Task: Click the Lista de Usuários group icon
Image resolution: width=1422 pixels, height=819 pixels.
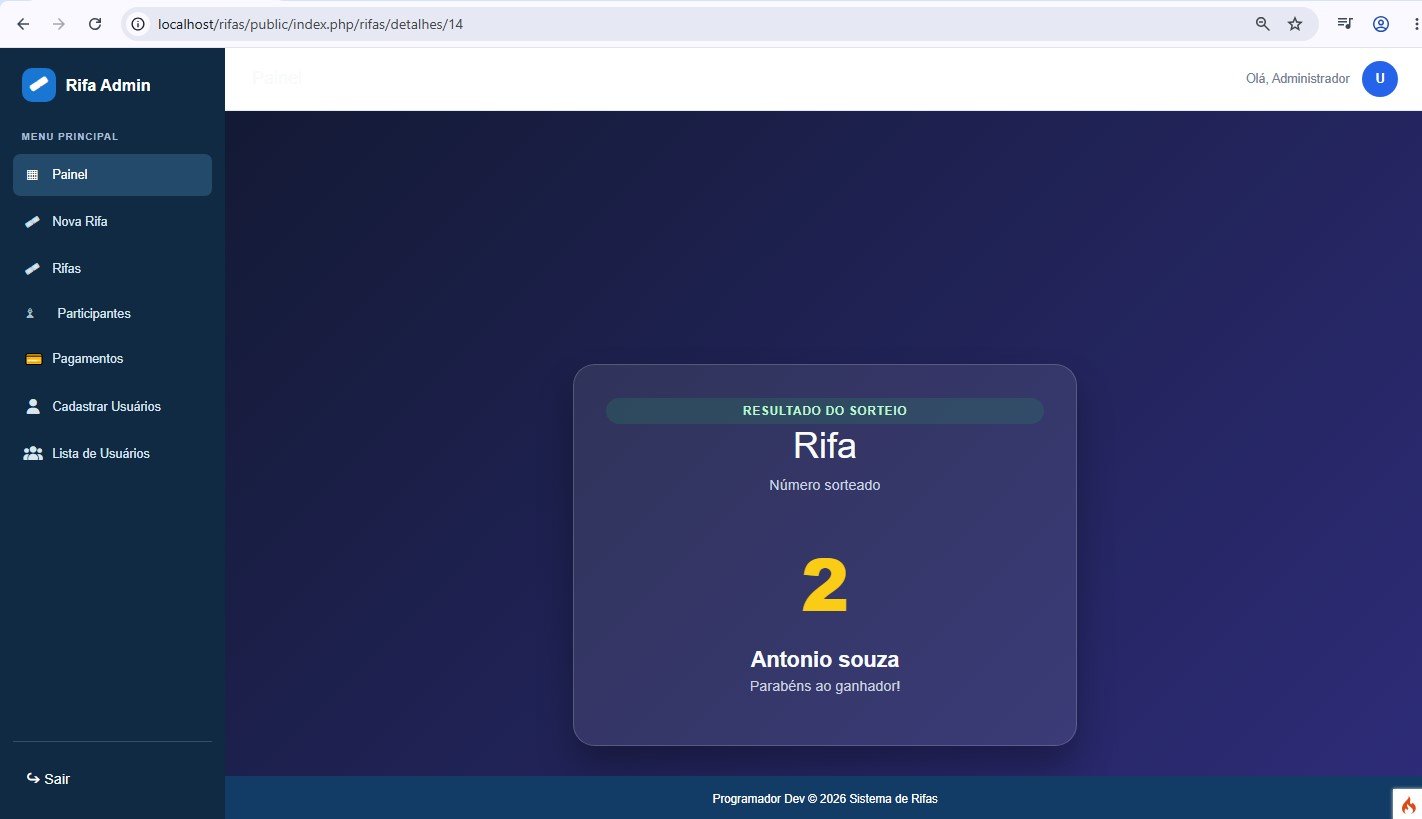Action: pos(33,453)
